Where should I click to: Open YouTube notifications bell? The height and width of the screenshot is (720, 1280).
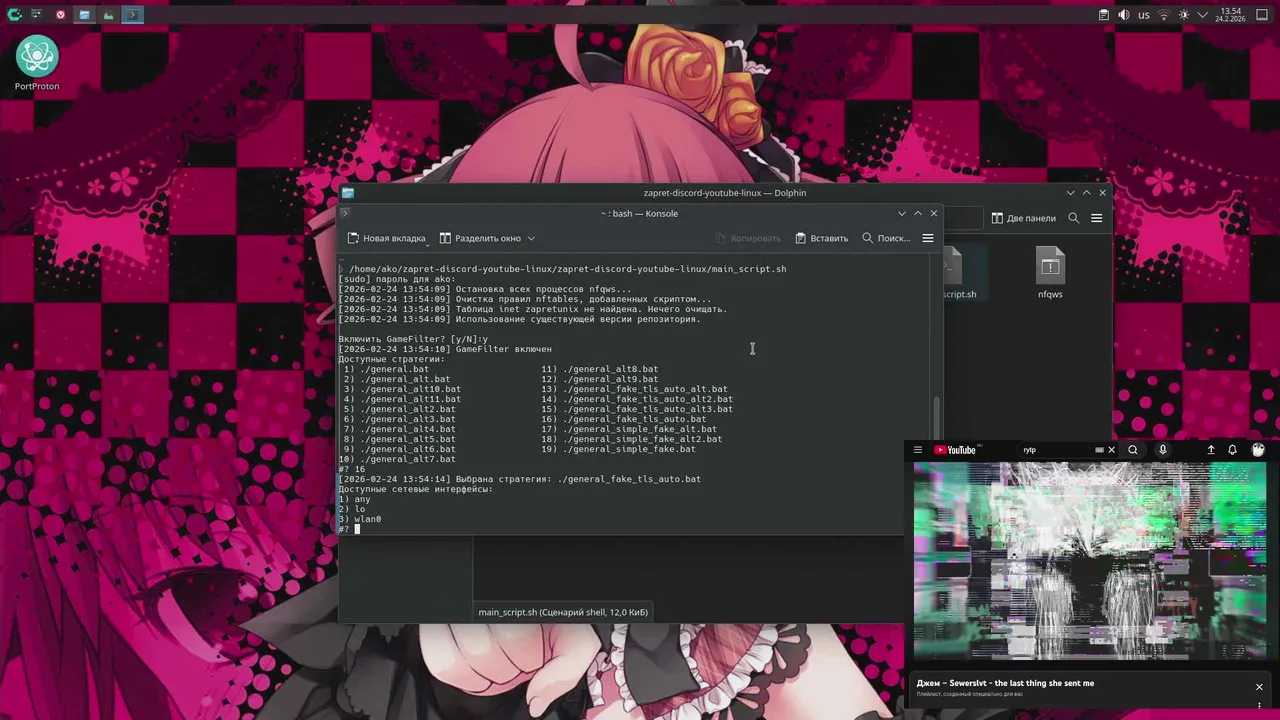1233,450
